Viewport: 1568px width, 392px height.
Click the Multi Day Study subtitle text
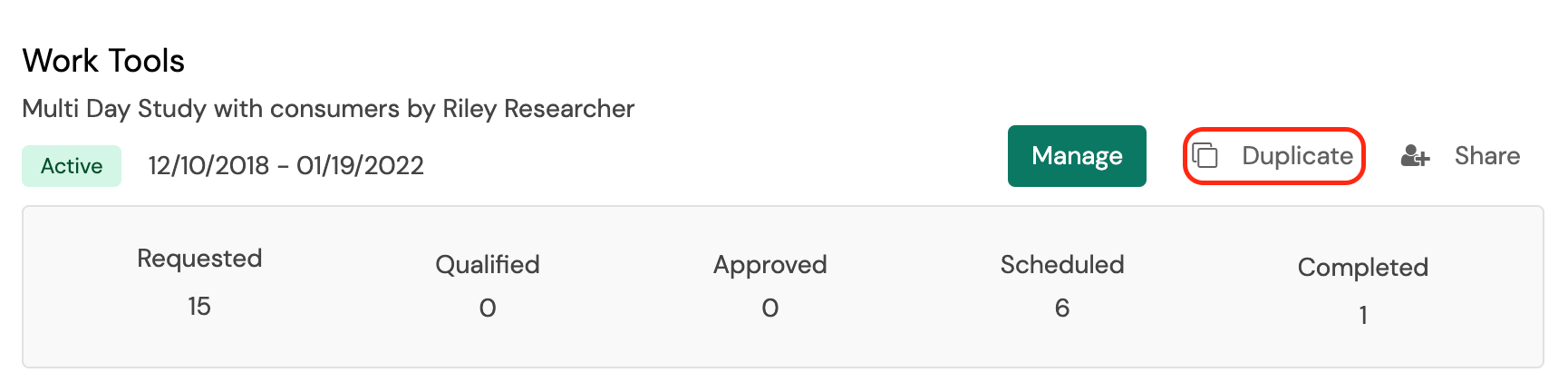[x=210, y=109]
